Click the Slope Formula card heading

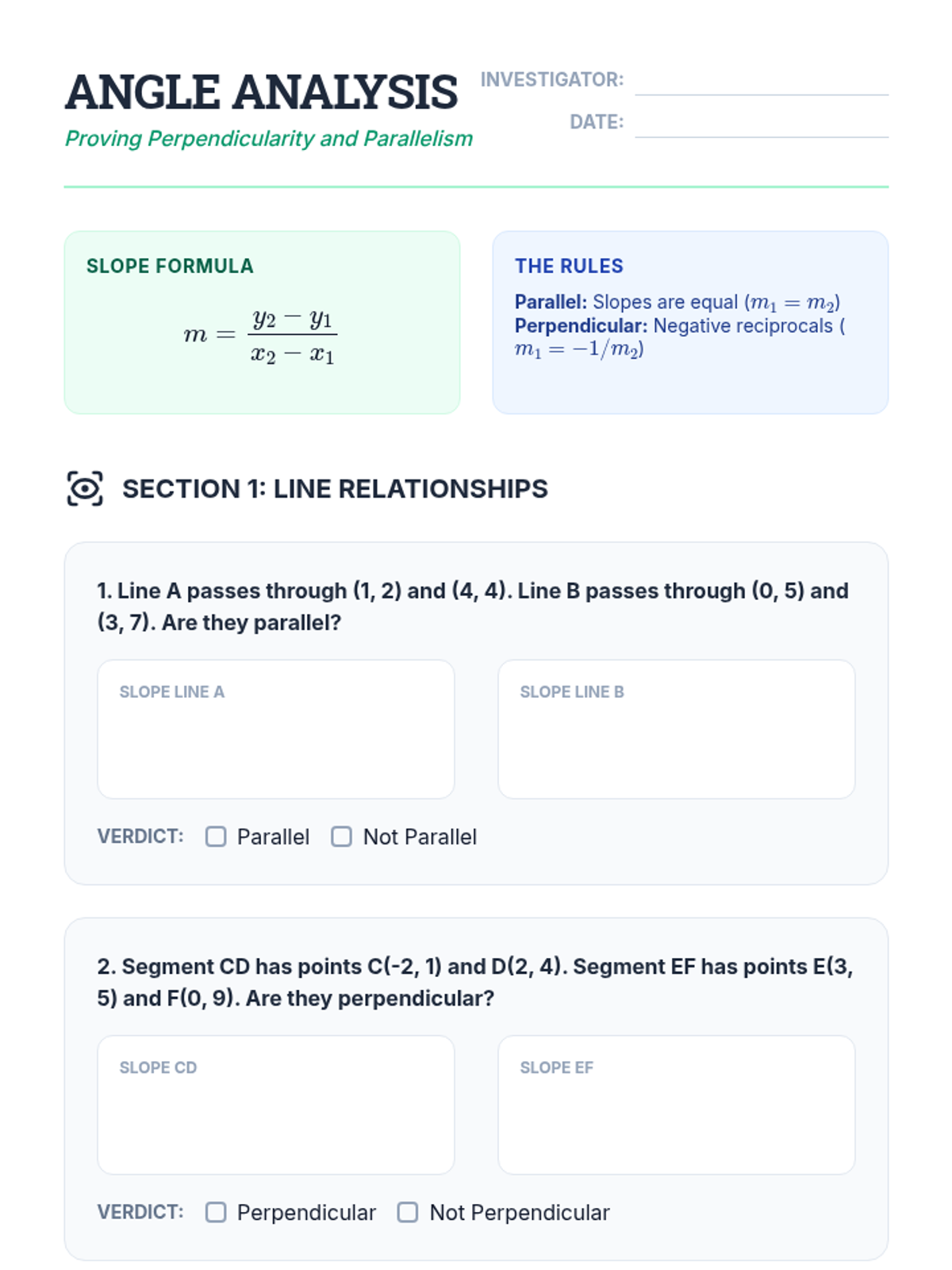click(x=170, y=266)
